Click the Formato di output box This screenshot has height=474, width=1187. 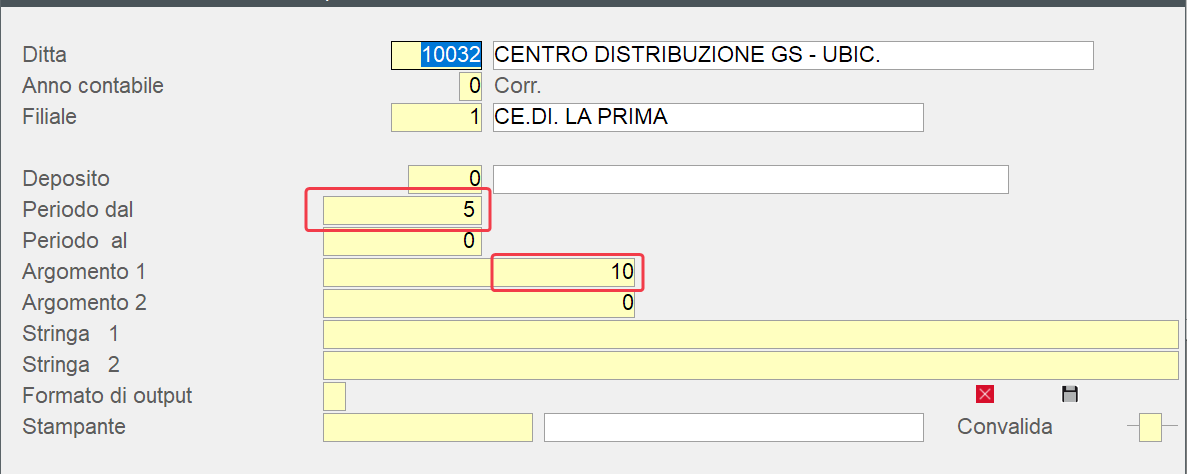[335, 396]
